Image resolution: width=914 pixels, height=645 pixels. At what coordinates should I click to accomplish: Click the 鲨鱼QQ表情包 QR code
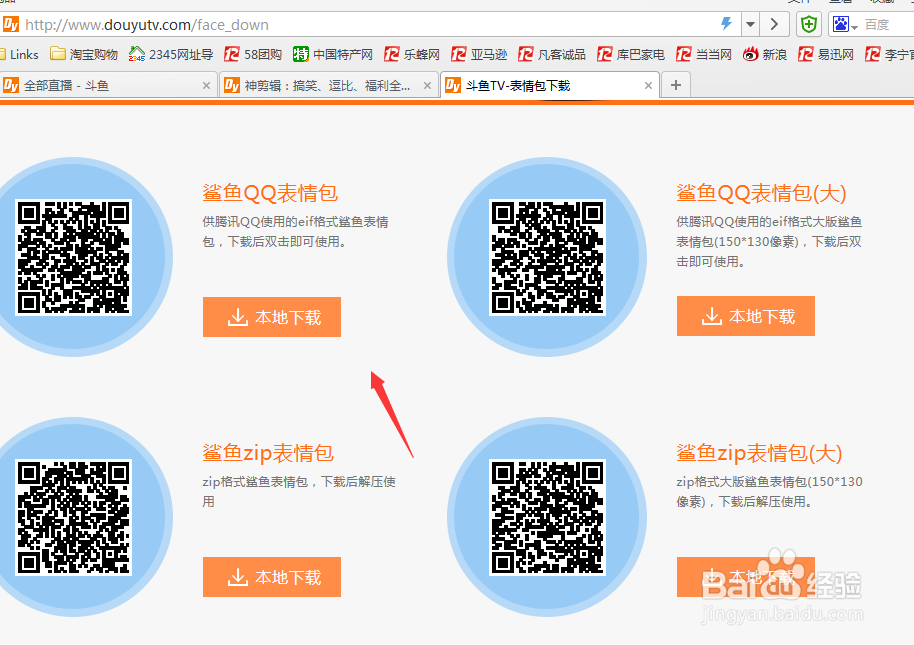pyautogui.click(x=73, y=258)
